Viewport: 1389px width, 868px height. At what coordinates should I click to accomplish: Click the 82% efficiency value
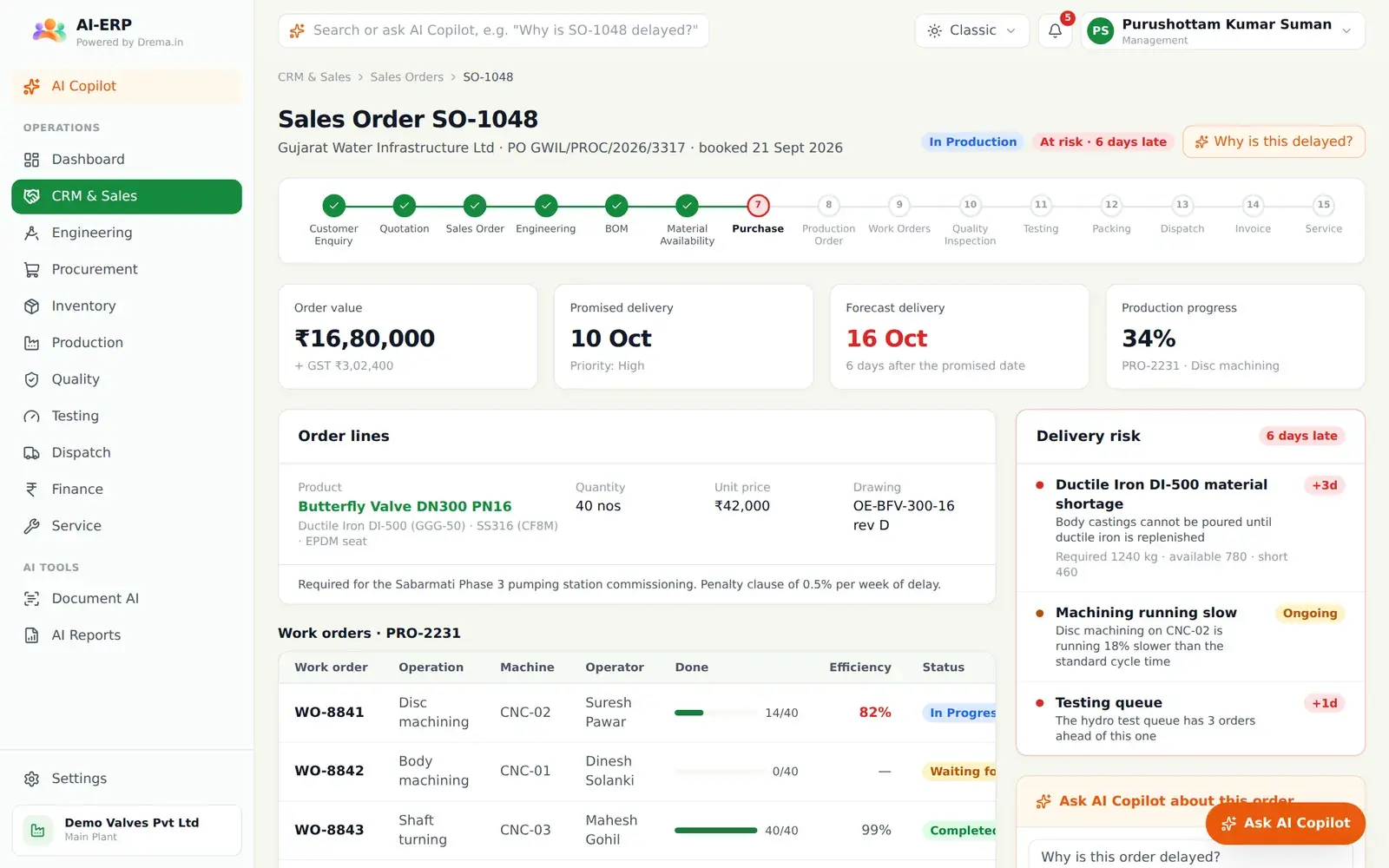(875, 713)
